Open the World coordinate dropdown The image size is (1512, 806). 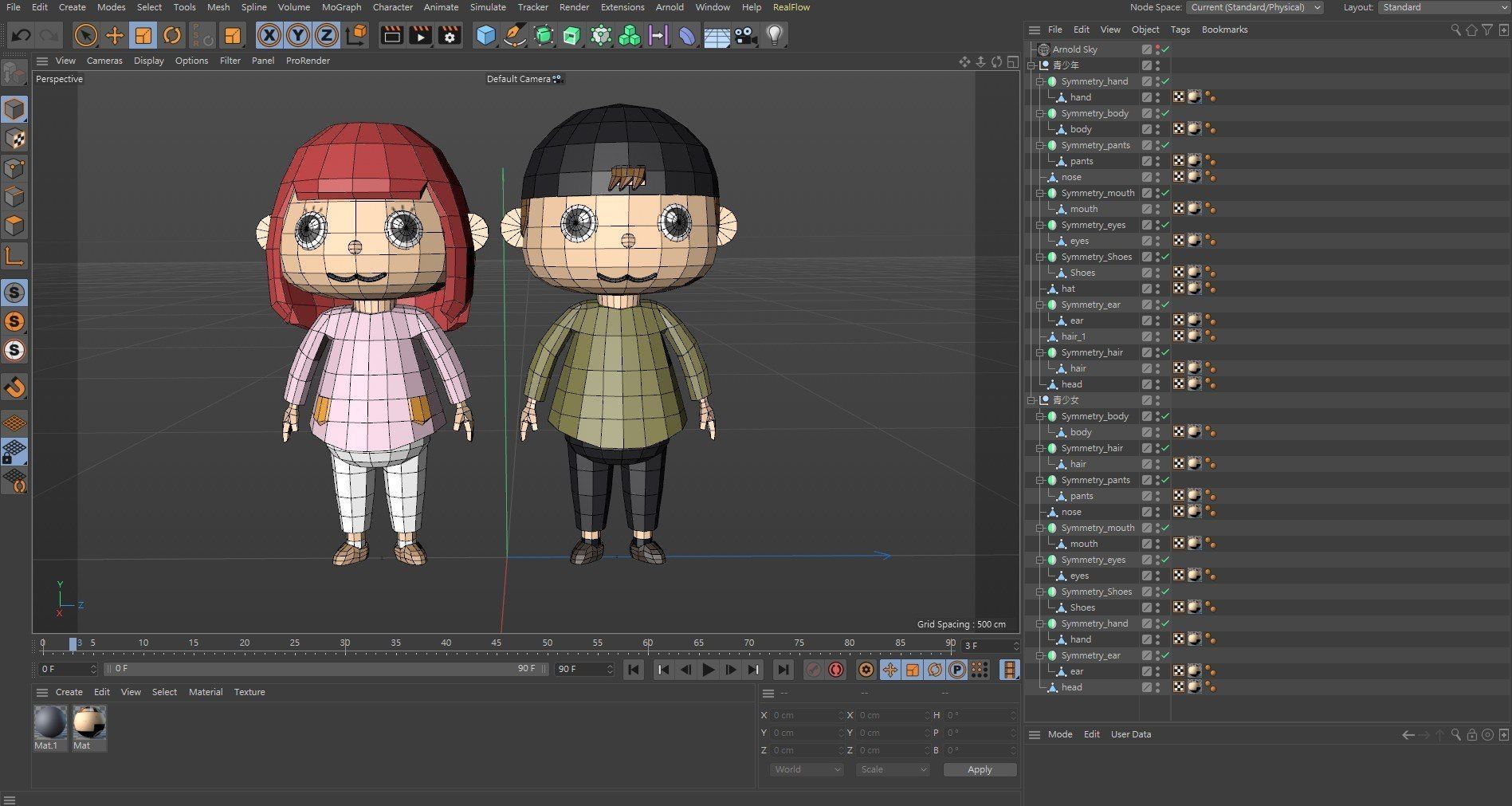coord(807,769)
